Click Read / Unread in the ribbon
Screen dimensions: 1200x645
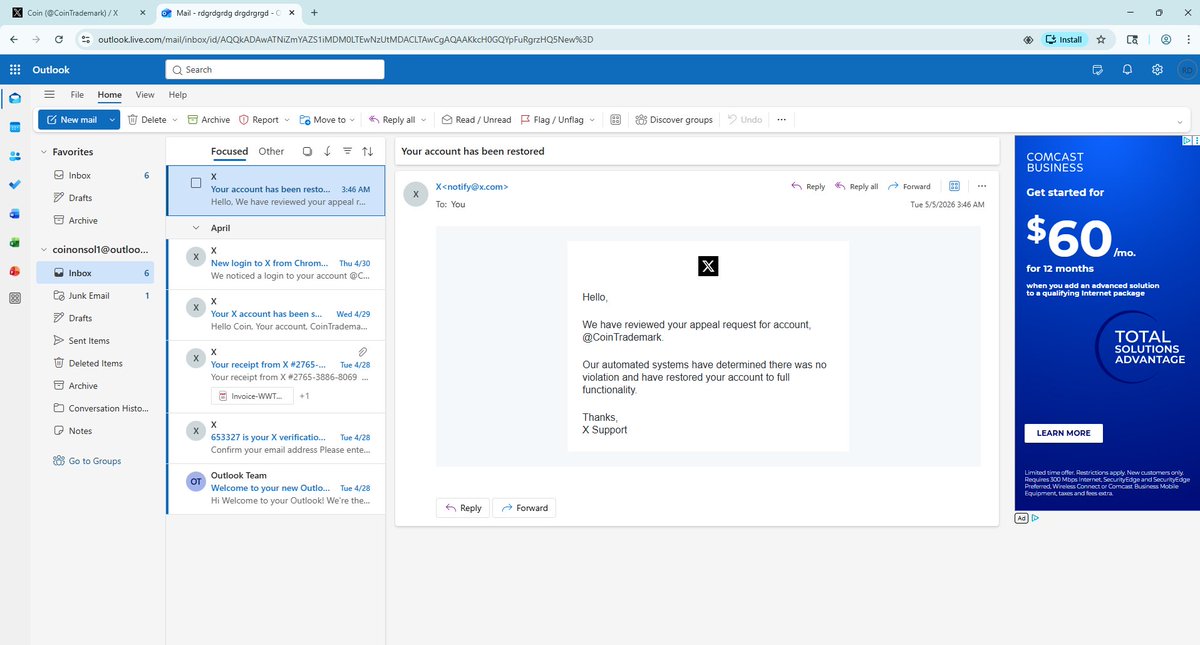(x=477, y=120)
